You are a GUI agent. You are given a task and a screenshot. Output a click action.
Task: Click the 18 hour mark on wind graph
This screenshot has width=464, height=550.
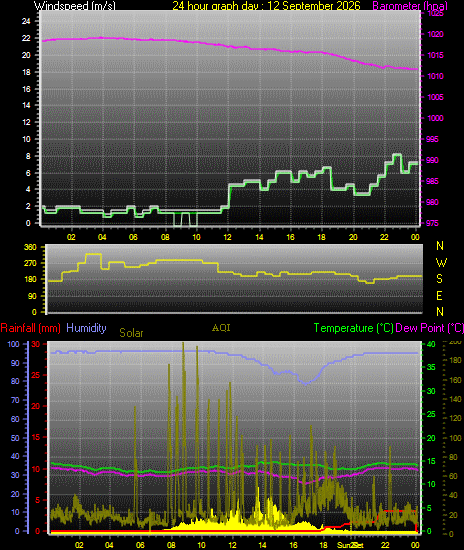click(322, 237)
